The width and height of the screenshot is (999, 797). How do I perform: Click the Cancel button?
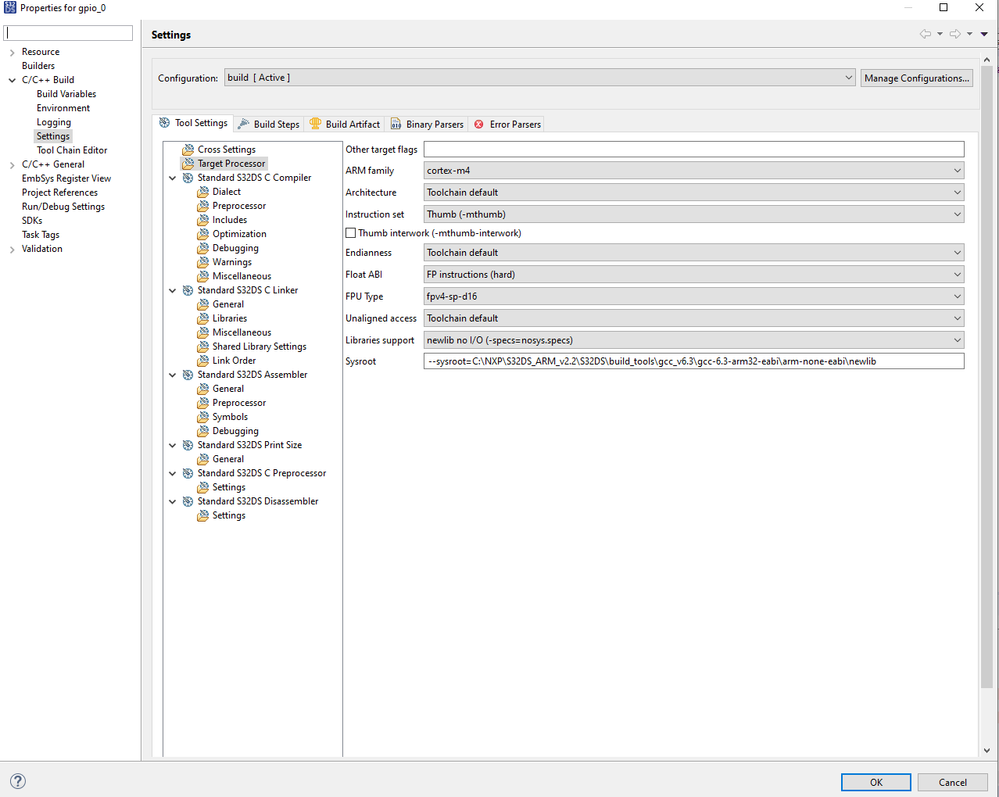952,782
